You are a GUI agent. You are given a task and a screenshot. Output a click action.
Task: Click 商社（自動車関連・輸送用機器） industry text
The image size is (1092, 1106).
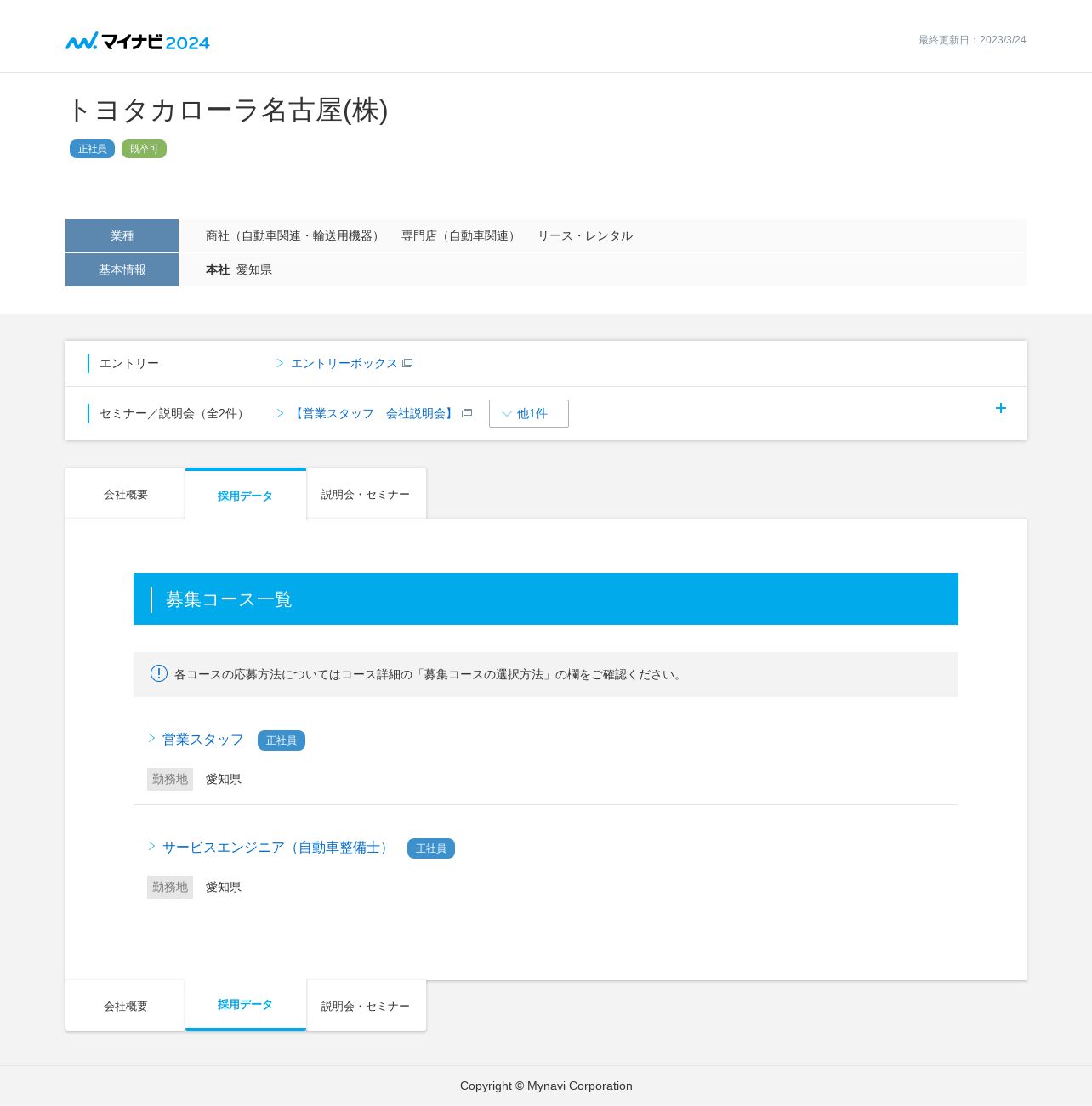tap(295, 235)
